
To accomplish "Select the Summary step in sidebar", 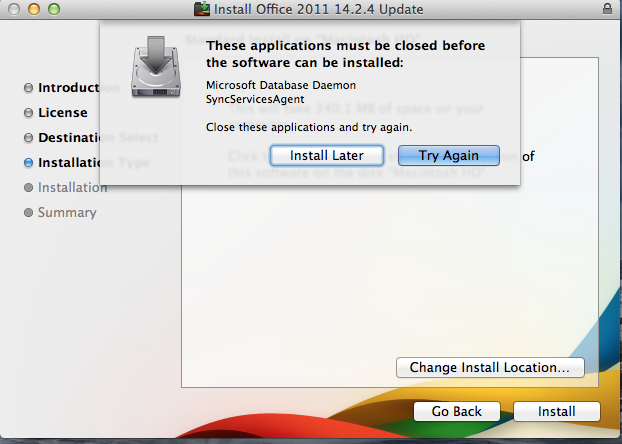I will click(x=67, y=212).
